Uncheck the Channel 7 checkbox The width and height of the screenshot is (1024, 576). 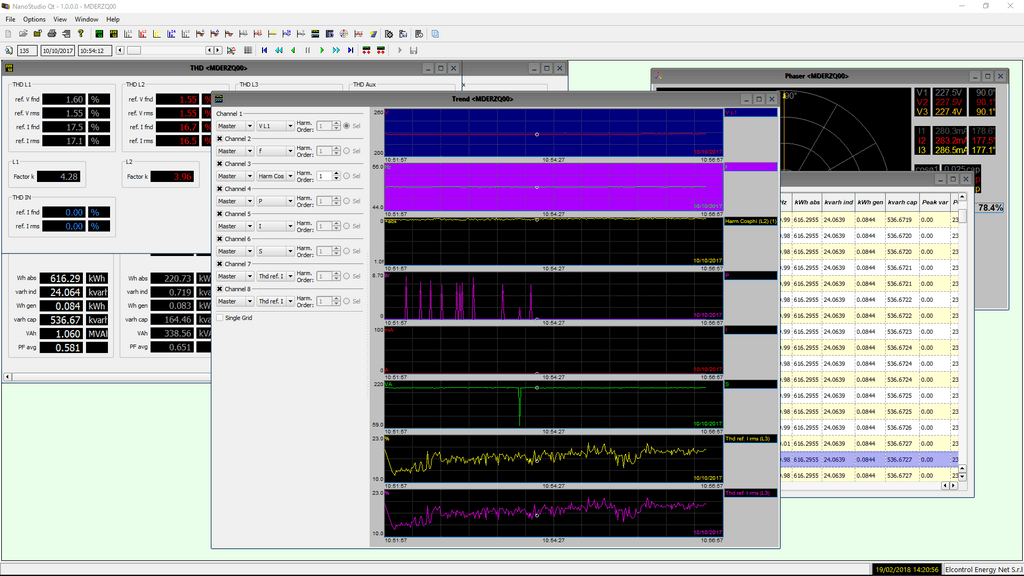(220, 264)
